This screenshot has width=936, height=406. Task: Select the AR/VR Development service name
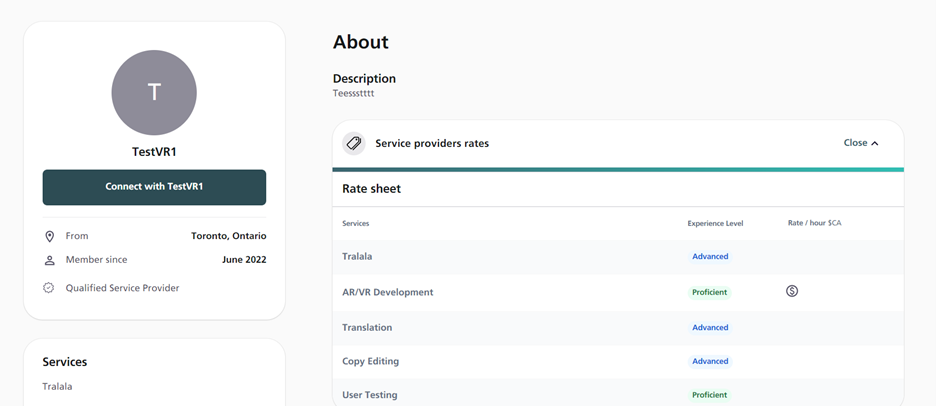point(387,292)
